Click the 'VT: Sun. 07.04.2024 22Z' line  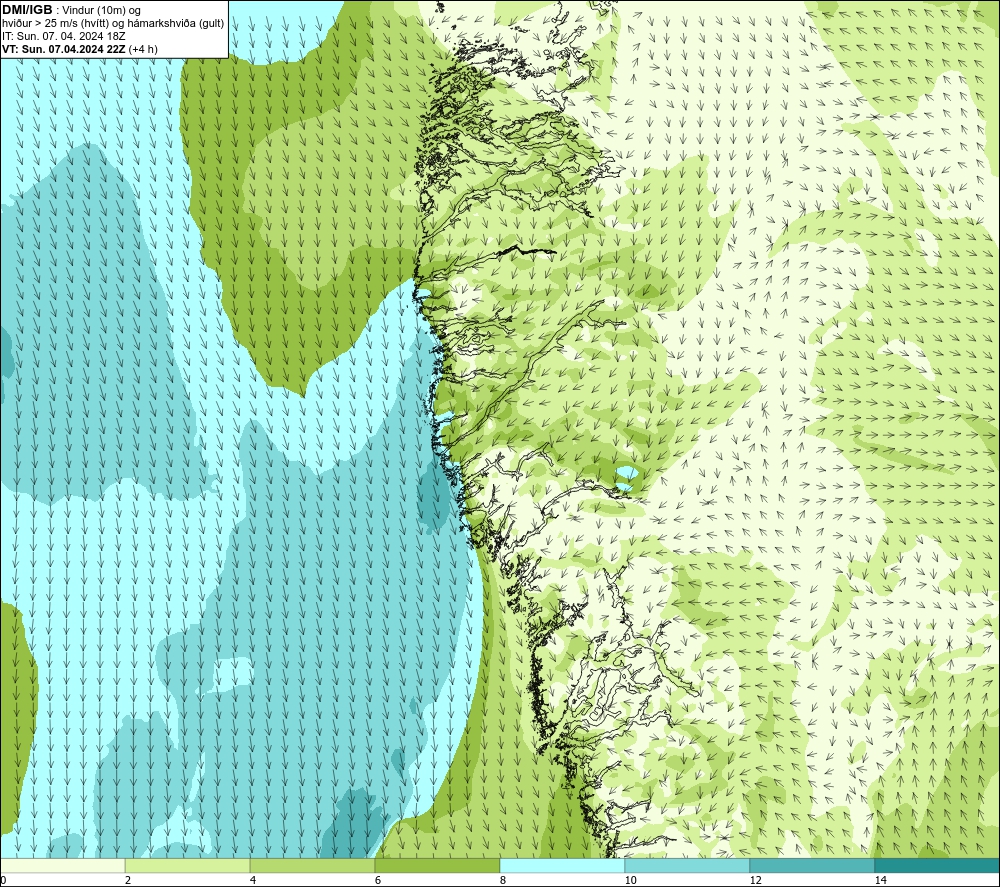pos(64,48)
